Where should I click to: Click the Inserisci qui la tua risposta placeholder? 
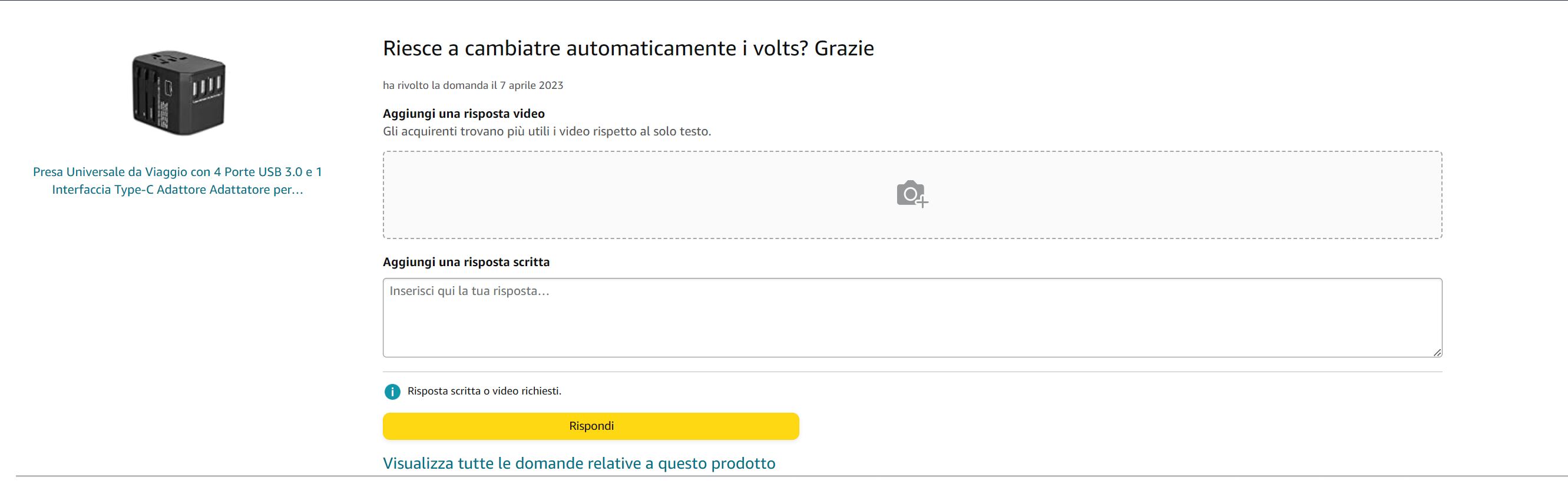pyautogui.click(x=469, y=291)
